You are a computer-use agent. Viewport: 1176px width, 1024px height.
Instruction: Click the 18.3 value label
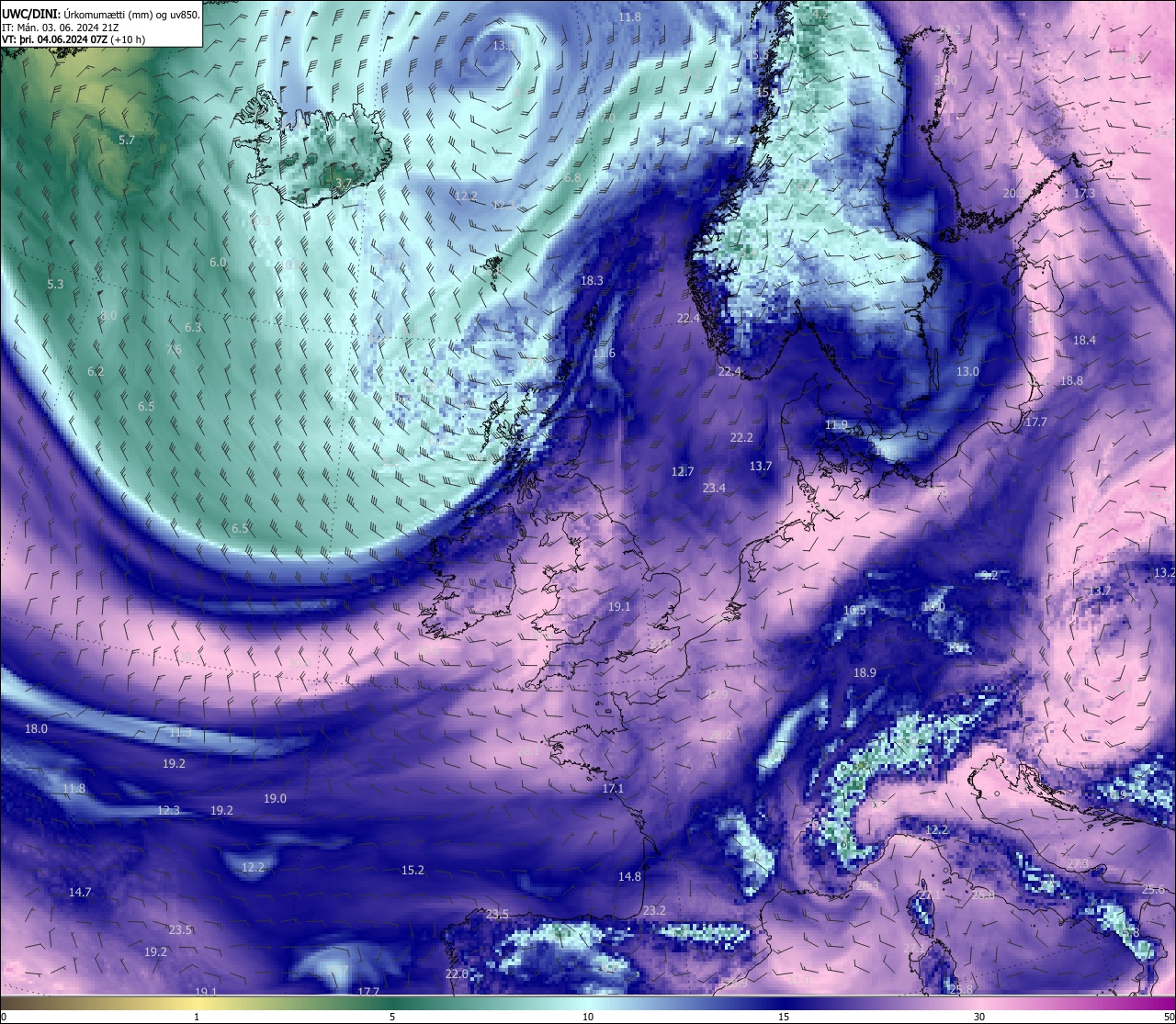tap(592, 280)
